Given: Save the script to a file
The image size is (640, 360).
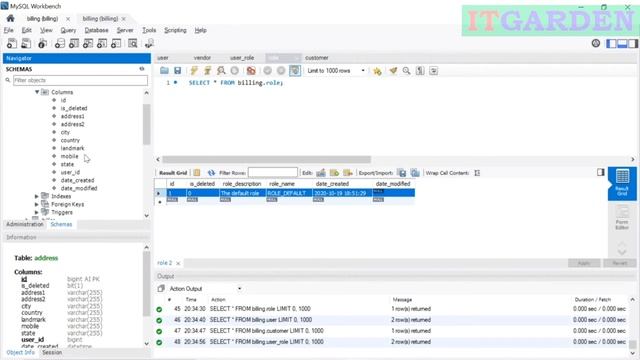Looking at the screenshot, I should point(178,71).
